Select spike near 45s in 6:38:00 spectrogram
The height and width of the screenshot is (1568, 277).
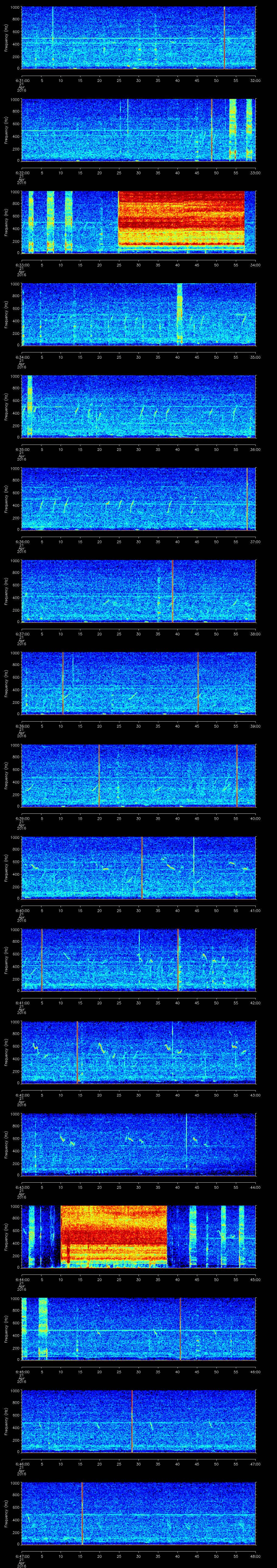(198, 683)
